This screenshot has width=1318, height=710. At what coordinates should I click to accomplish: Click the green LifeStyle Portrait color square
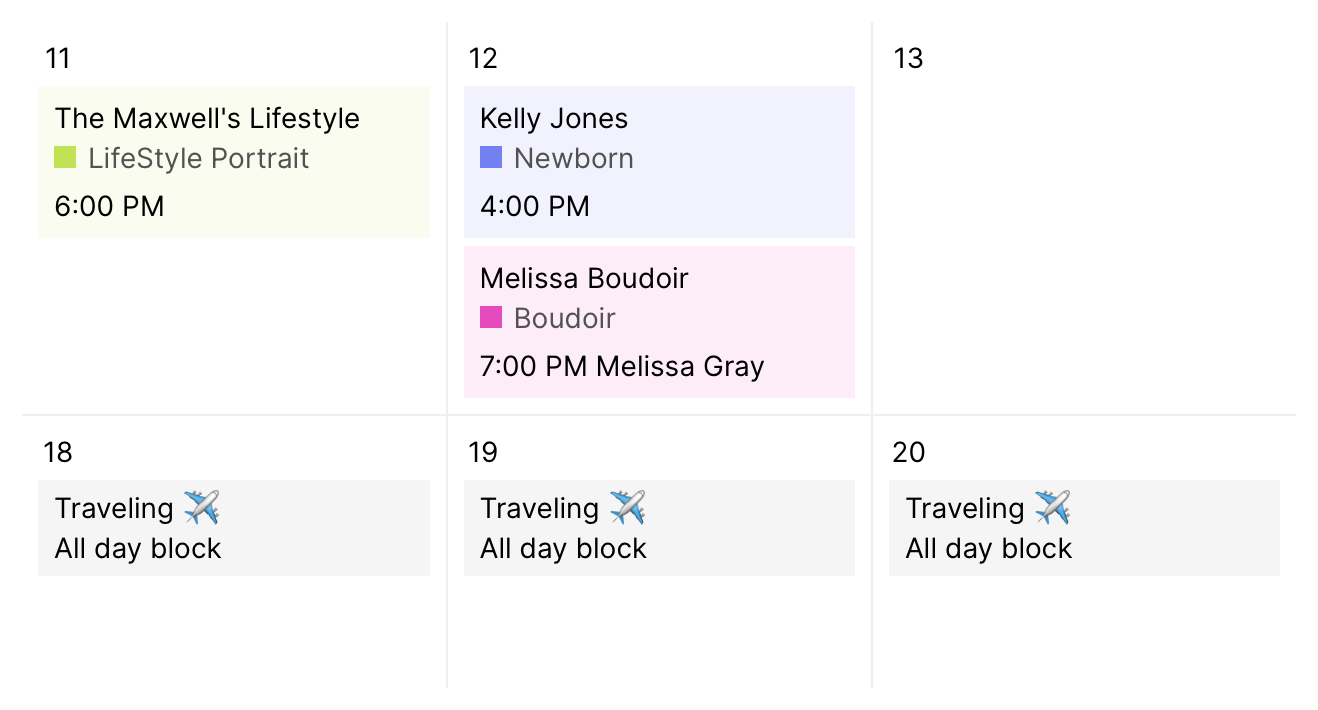coord(65,157)
